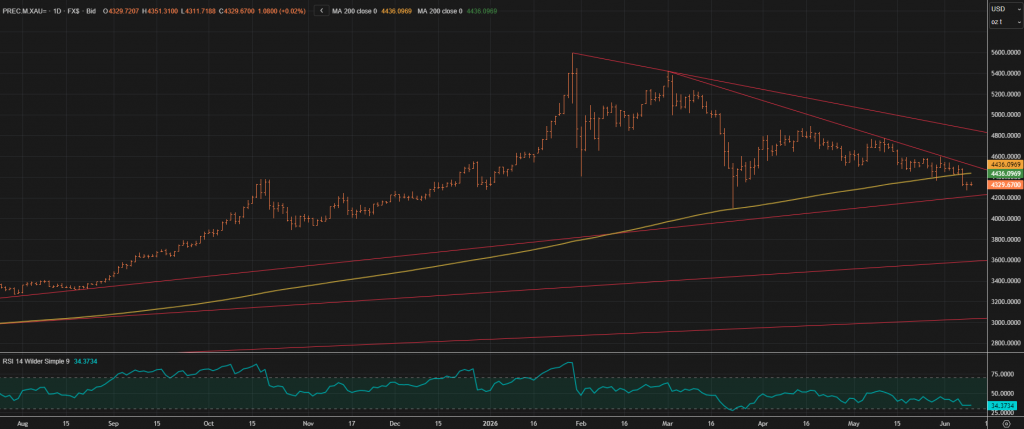
Task: Click the Oct label on the time axis
Action: pos(208,423)
